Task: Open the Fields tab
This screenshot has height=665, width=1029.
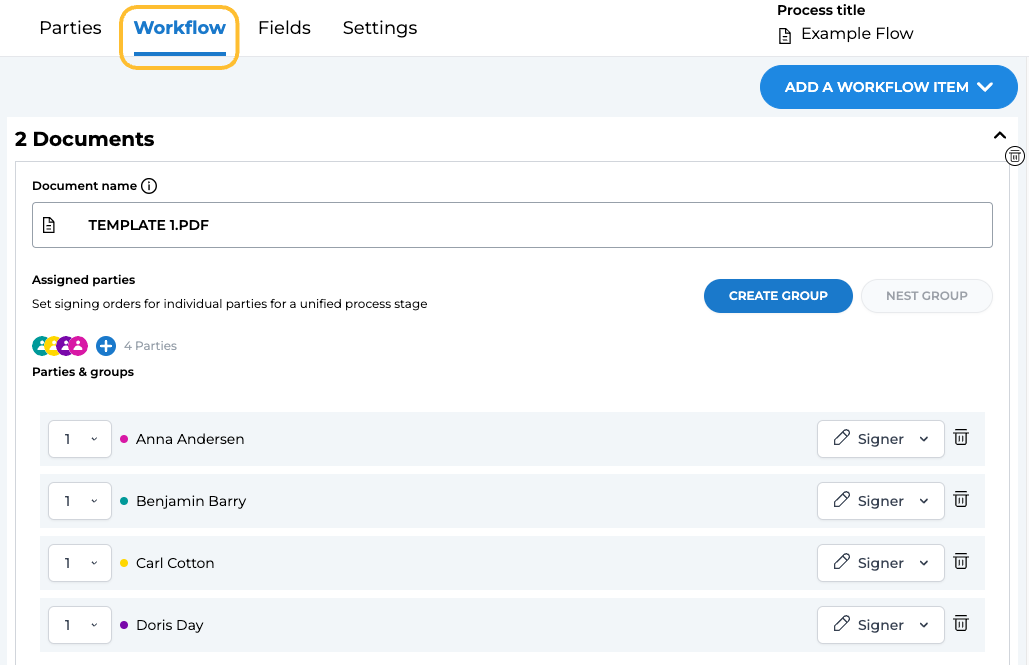Action: [x=284, y=28]
